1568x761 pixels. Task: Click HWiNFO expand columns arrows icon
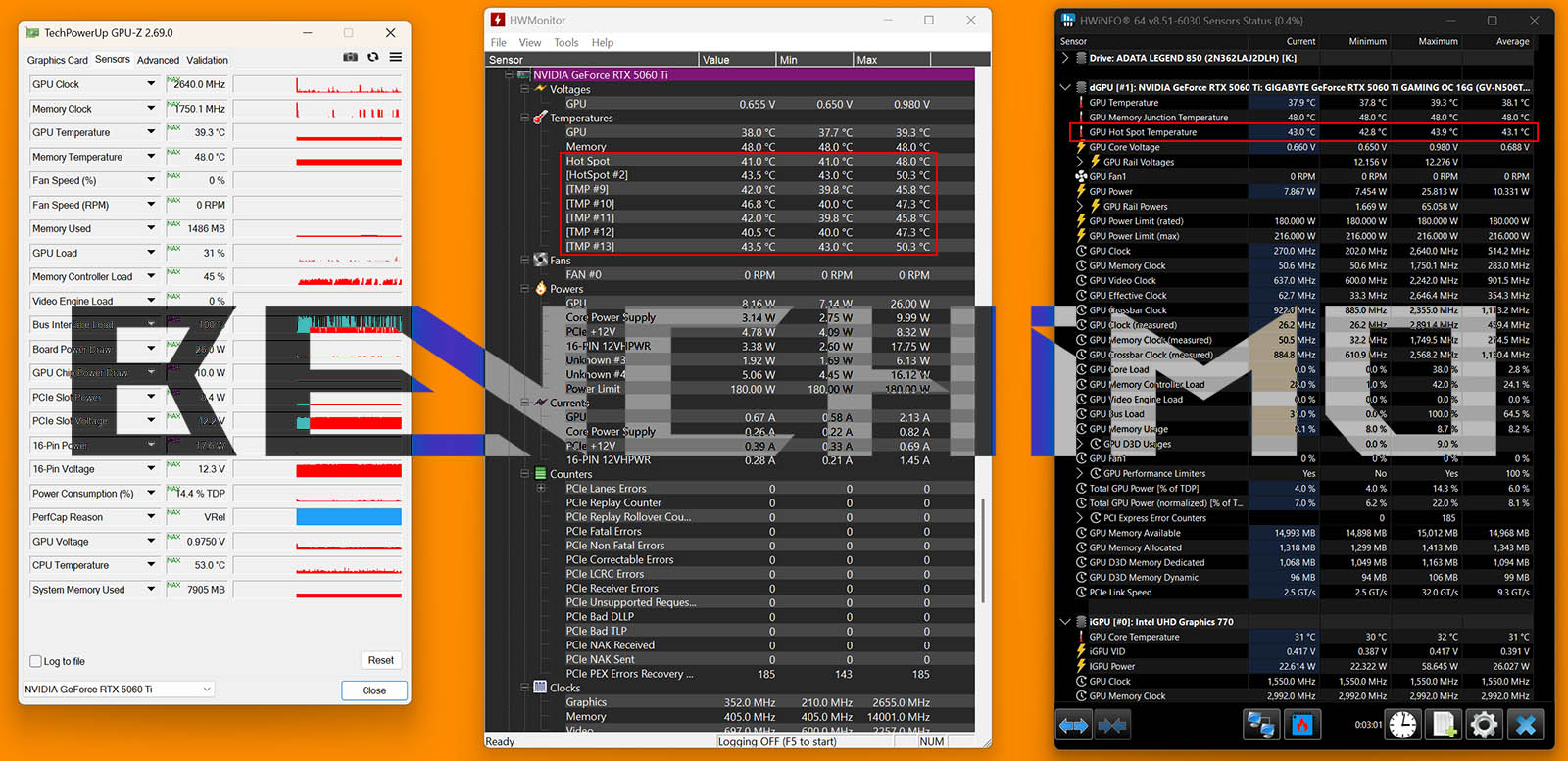pos(1074,726)
